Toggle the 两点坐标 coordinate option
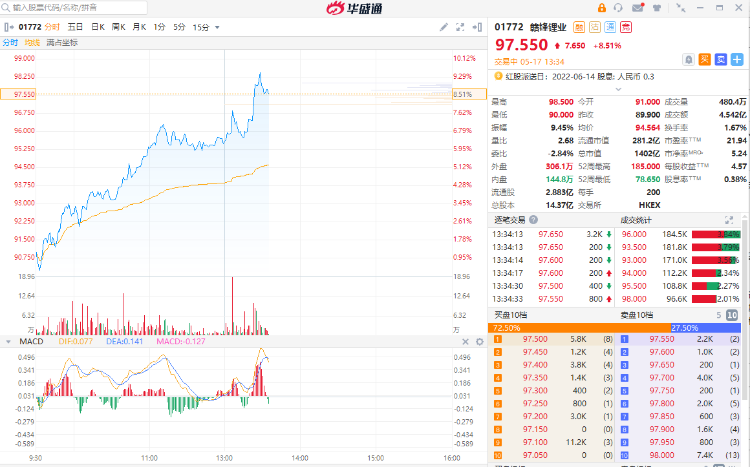750x467 pixels. 62,42
